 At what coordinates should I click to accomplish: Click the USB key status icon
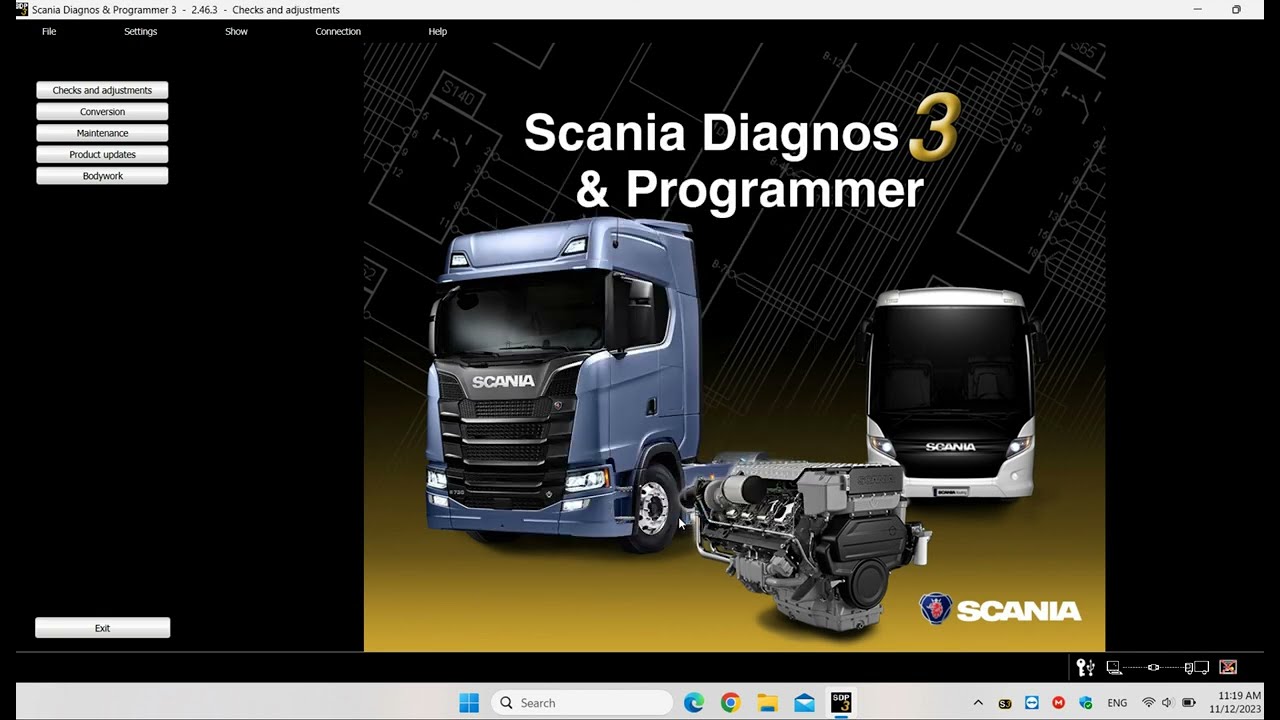(1085, 667)
